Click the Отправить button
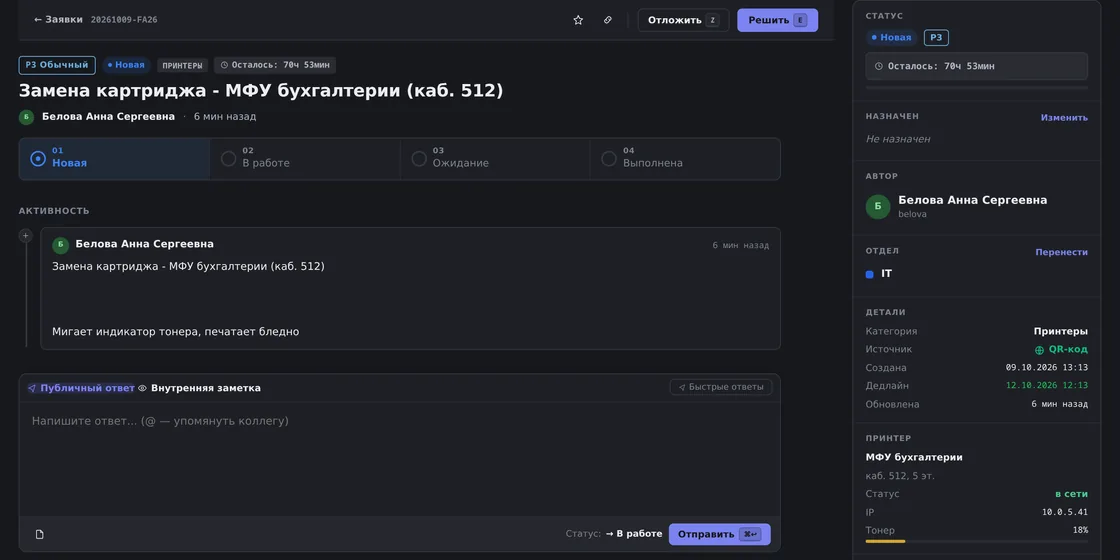 tap(719, 534)
